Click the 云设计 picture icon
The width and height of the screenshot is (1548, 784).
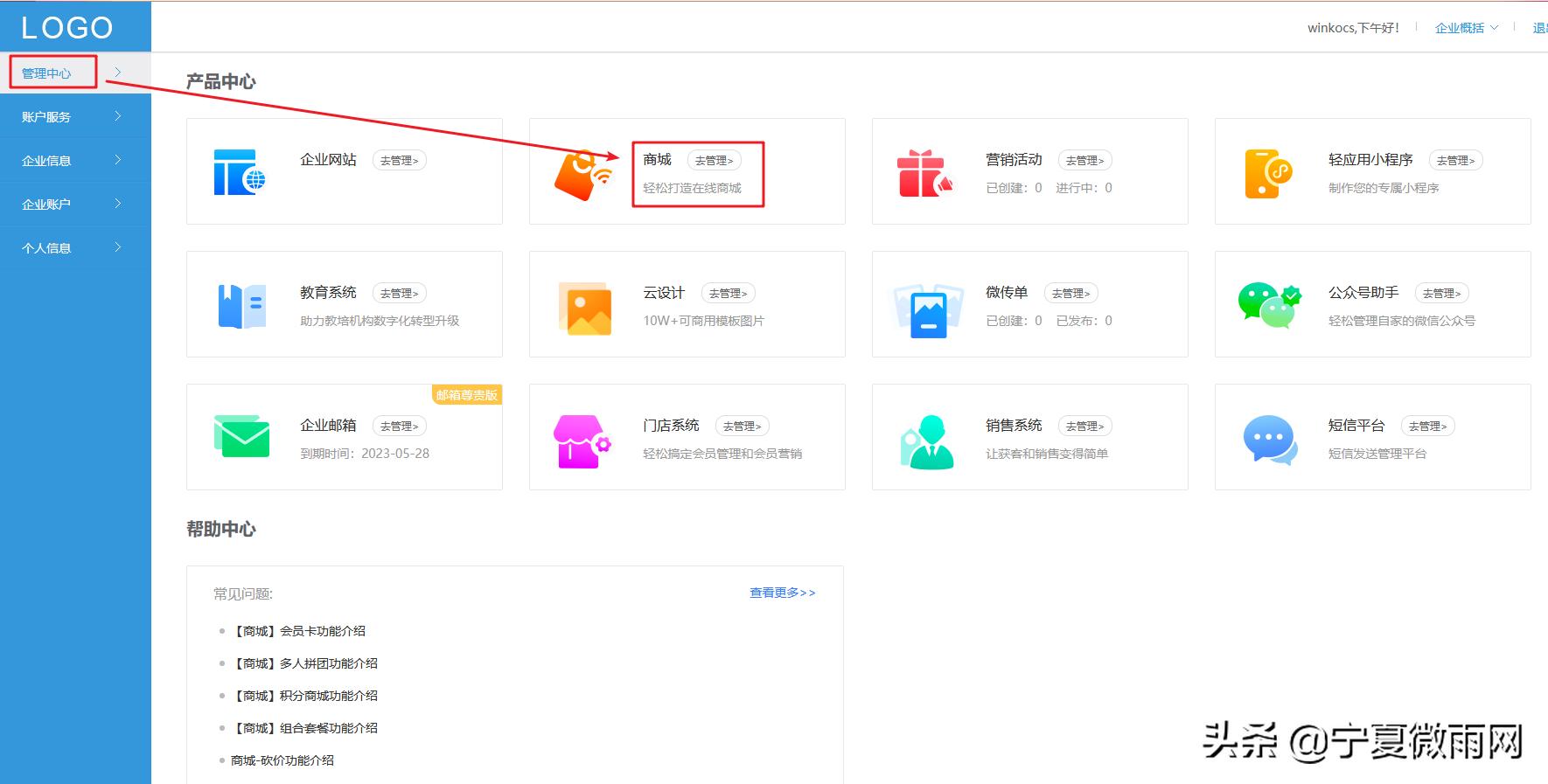click(x=584, y=309)
